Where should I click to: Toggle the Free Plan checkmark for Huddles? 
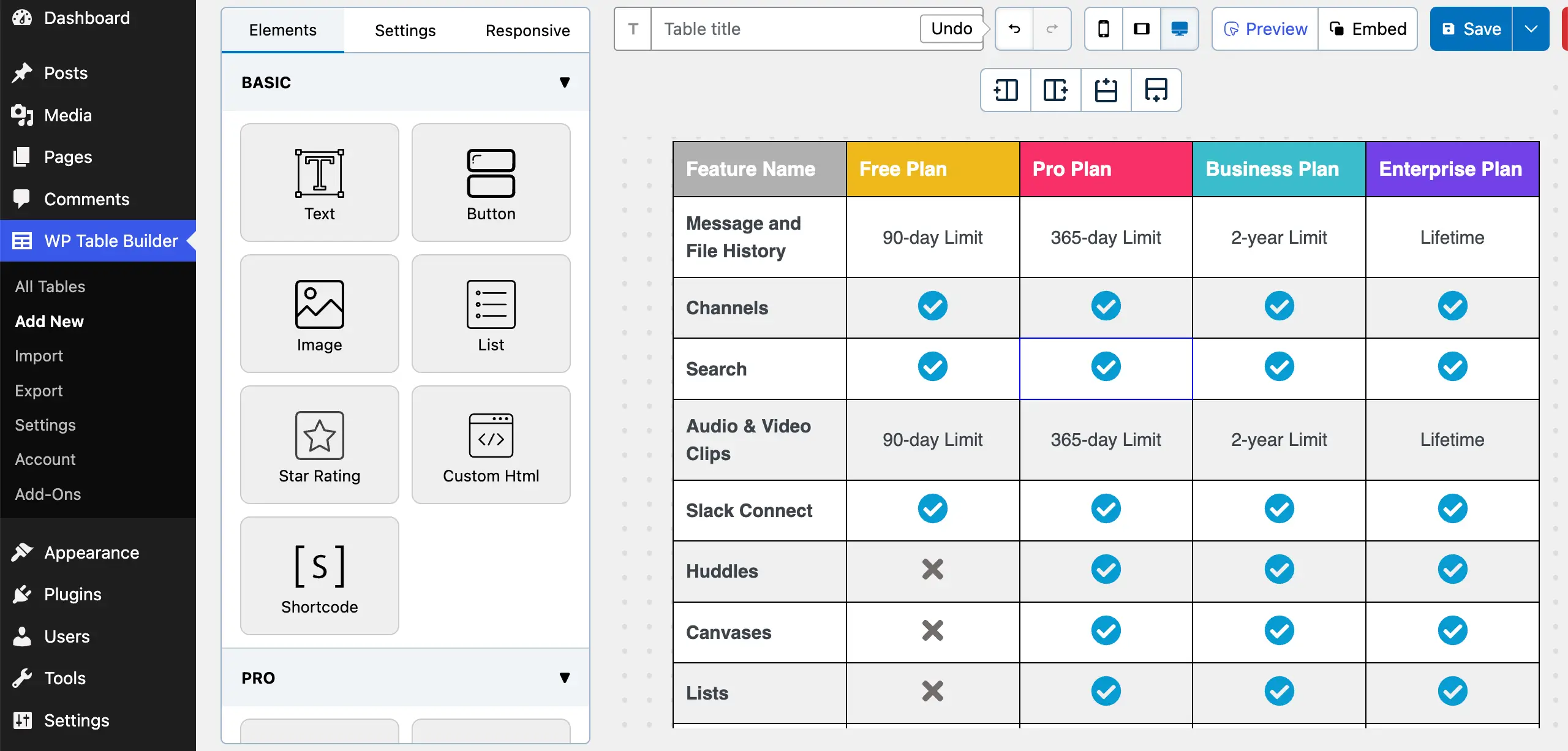(x=932, y=570)
